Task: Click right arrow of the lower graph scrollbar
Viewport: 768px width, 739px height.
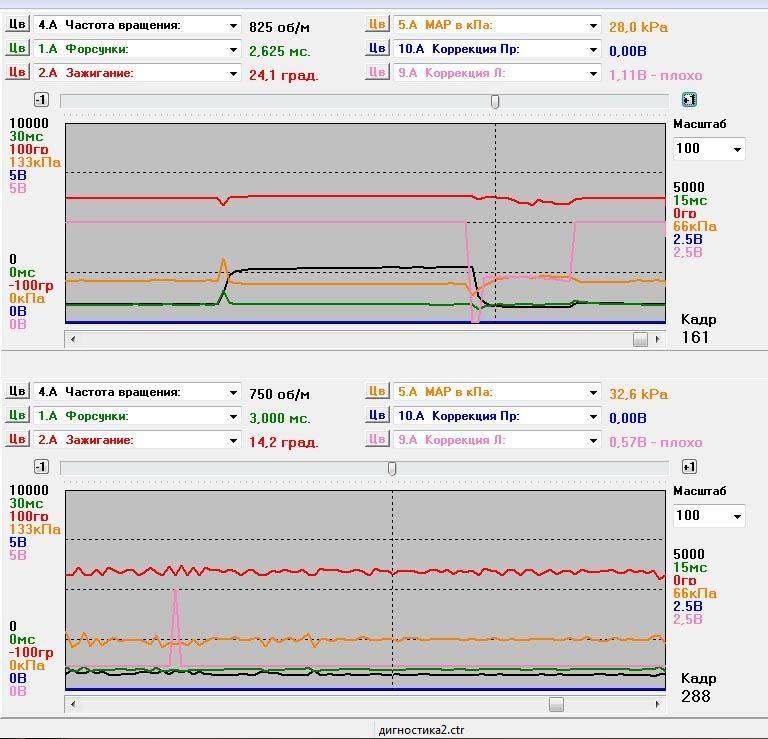Action: (657, 705)
